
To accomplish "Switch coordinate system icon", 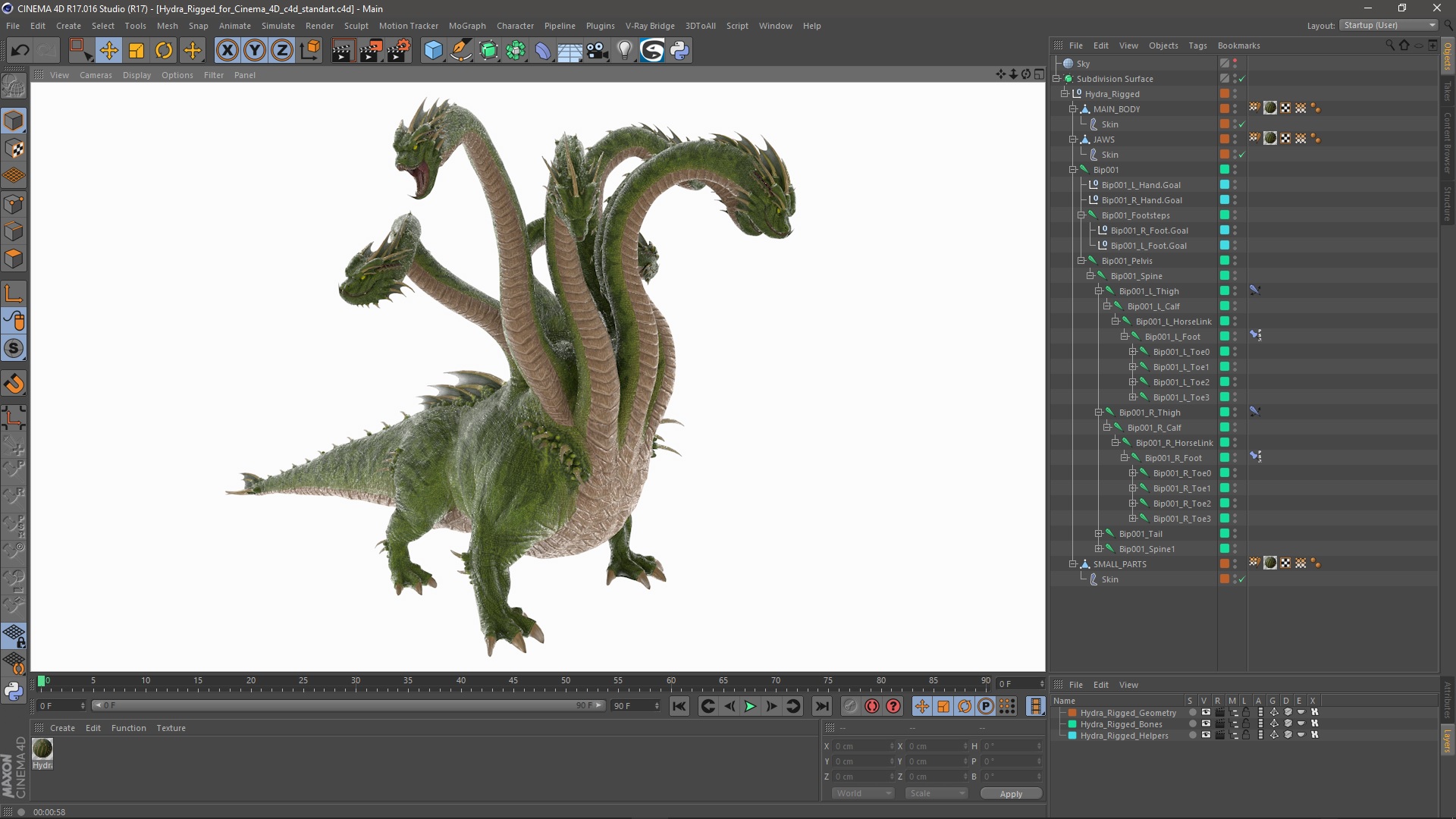I will (310, 51).
